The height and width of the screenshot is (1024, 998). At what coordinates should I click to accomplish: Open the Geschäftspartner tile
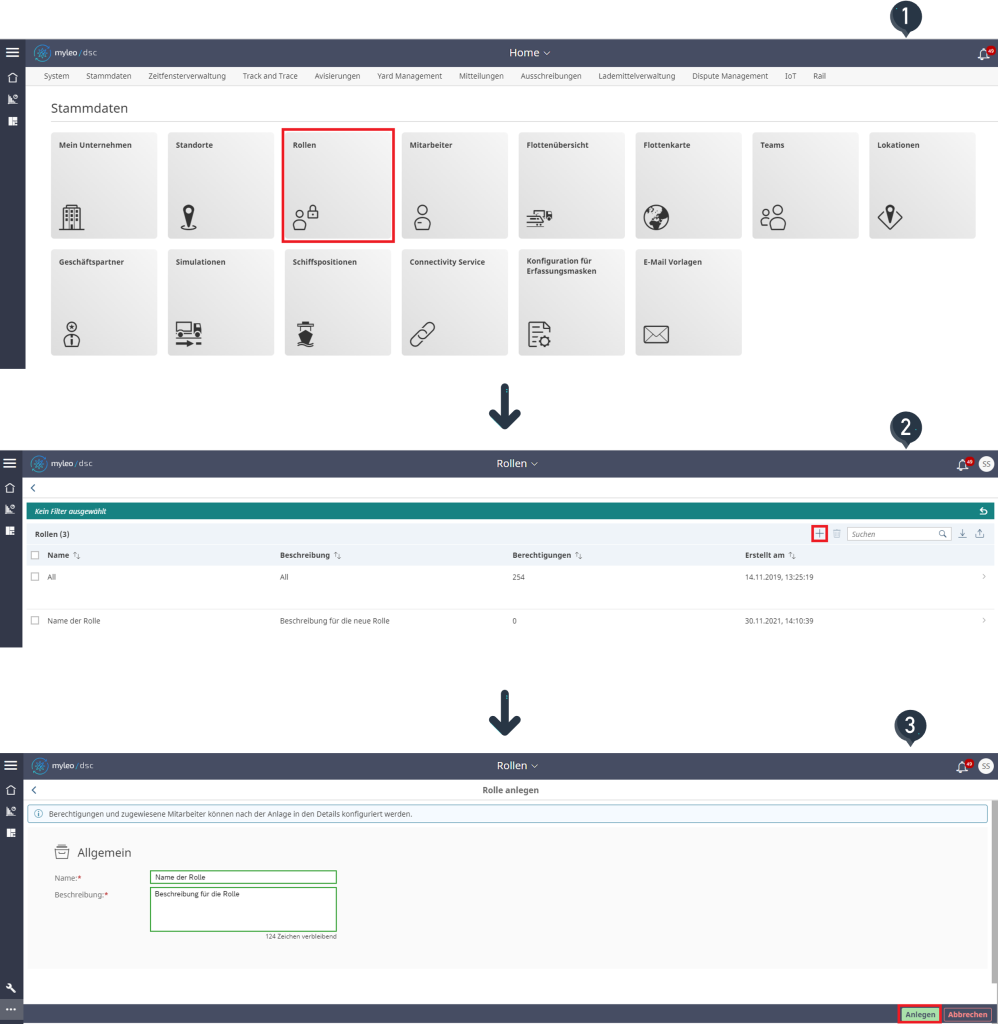[x=104, y=302]
